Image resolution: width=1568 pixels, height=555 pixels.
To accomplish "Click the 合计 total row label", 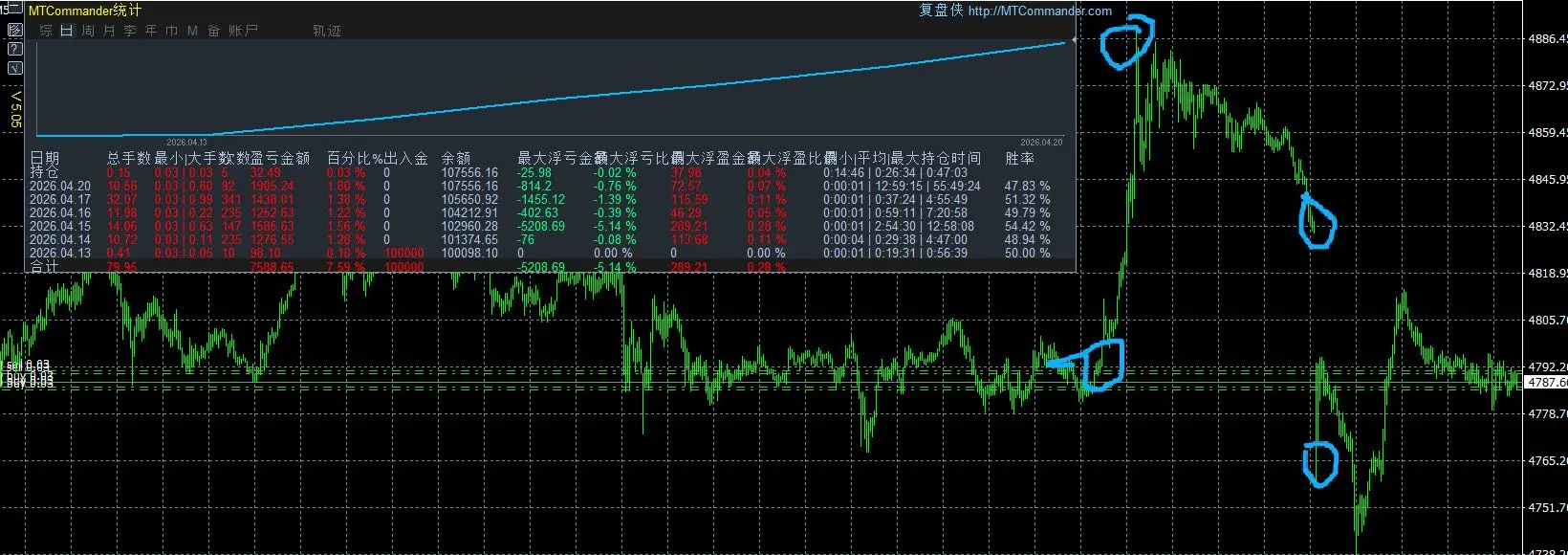I will (44, 267).
